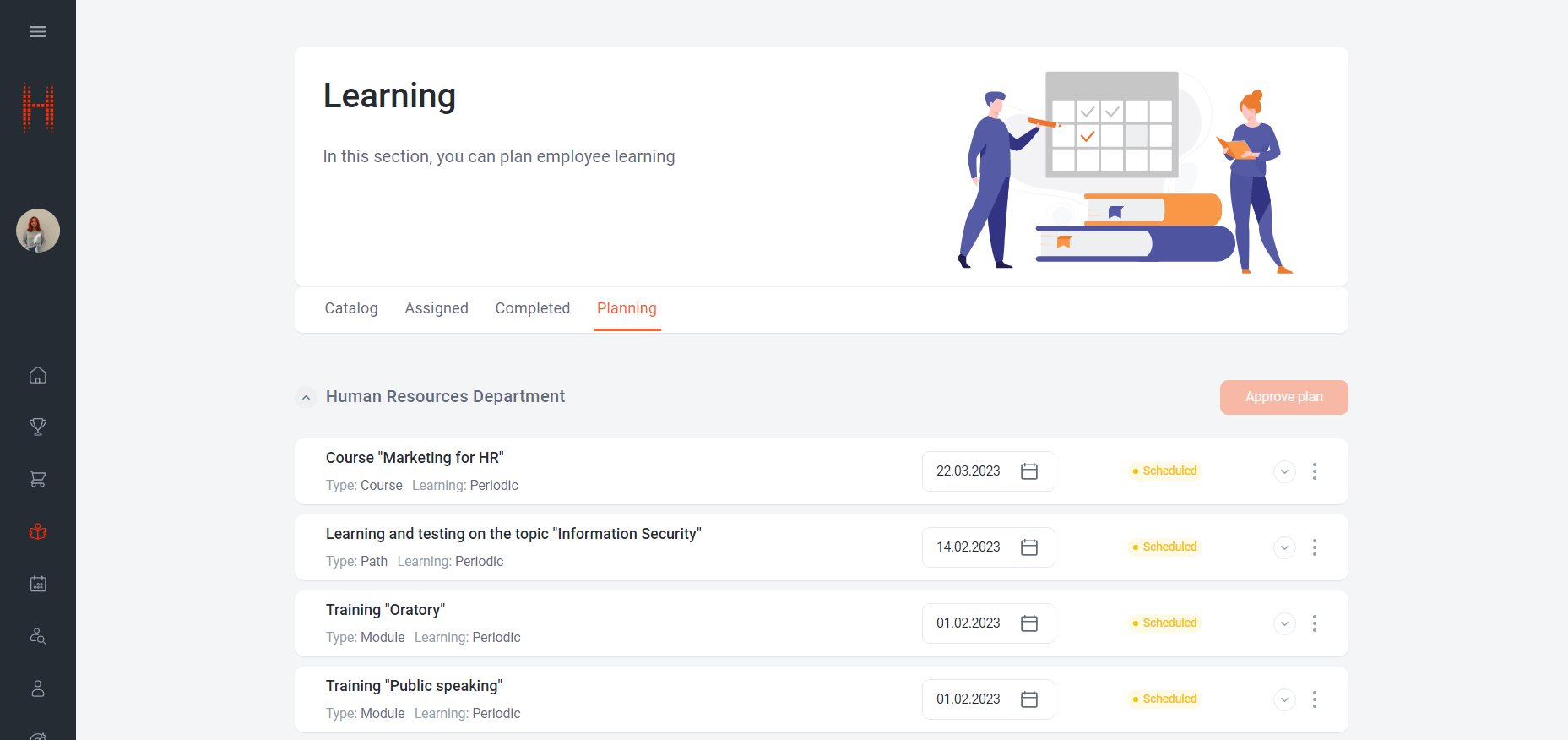
Task: Click the calendar icon in the sidebar
Action: click(38, 584)
